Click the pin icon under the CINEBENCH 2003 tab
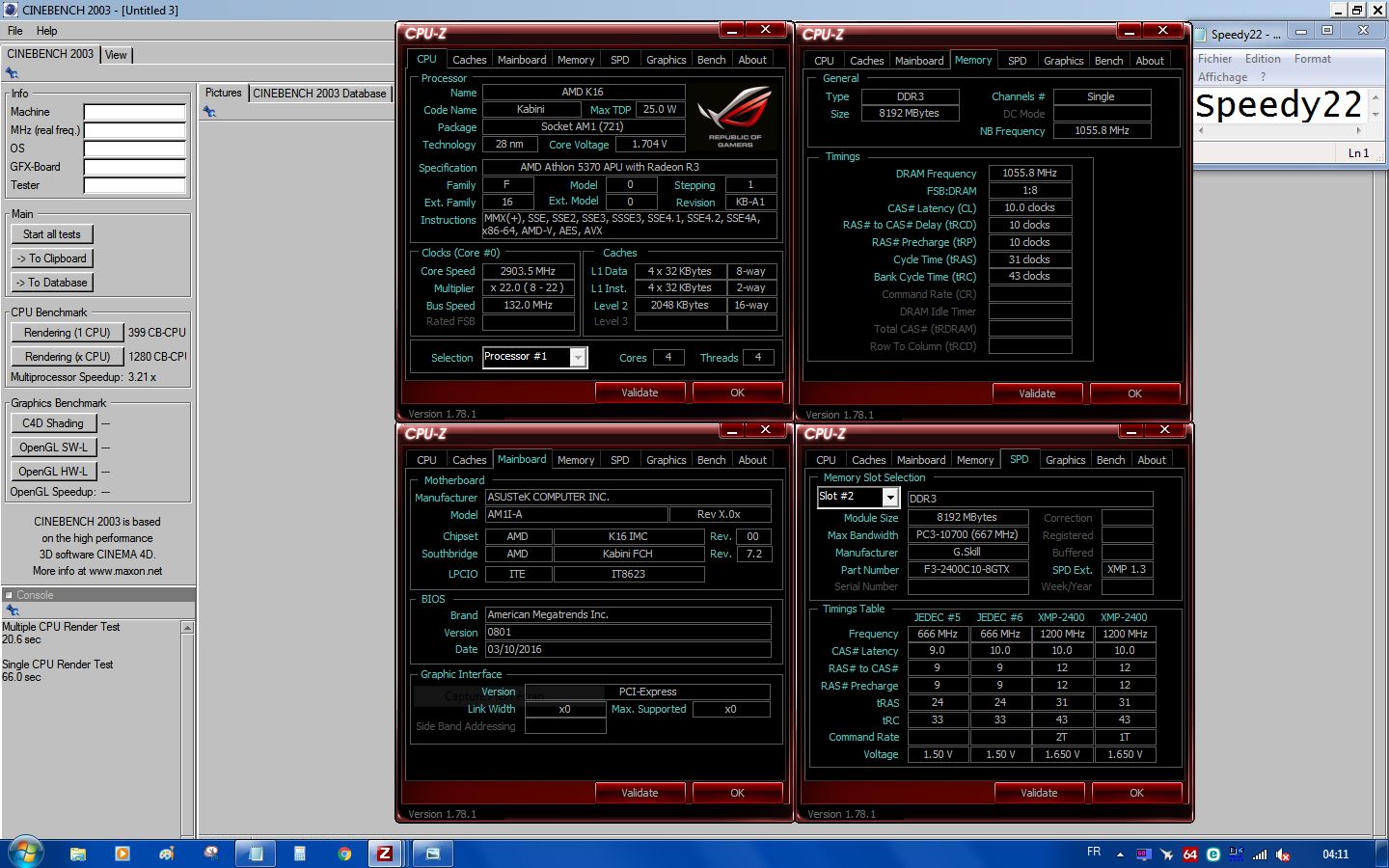The width and height of the screenshot is (1389, 868). (x=12, y=73)
